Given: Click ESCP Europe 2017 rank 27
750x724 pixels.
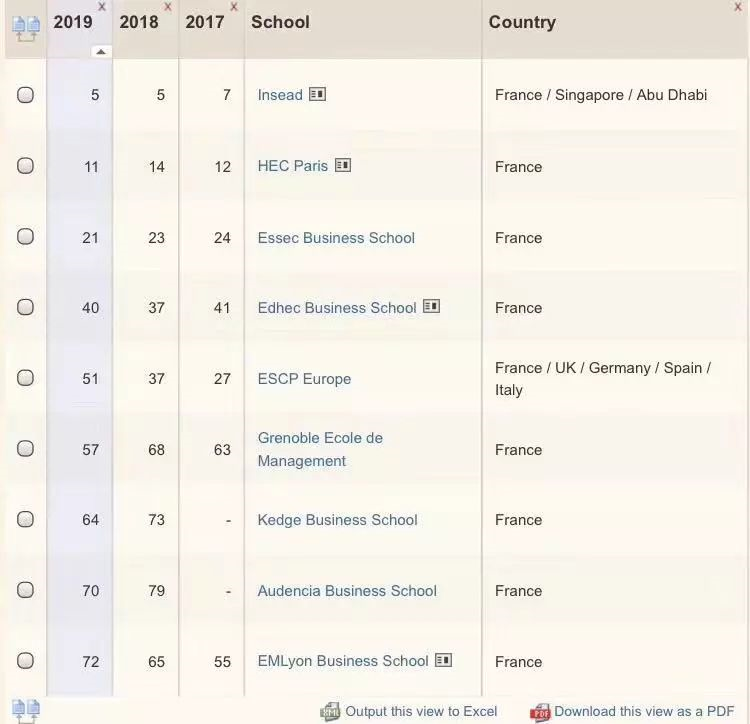Looking at the screenshot, I should [222, 379].
